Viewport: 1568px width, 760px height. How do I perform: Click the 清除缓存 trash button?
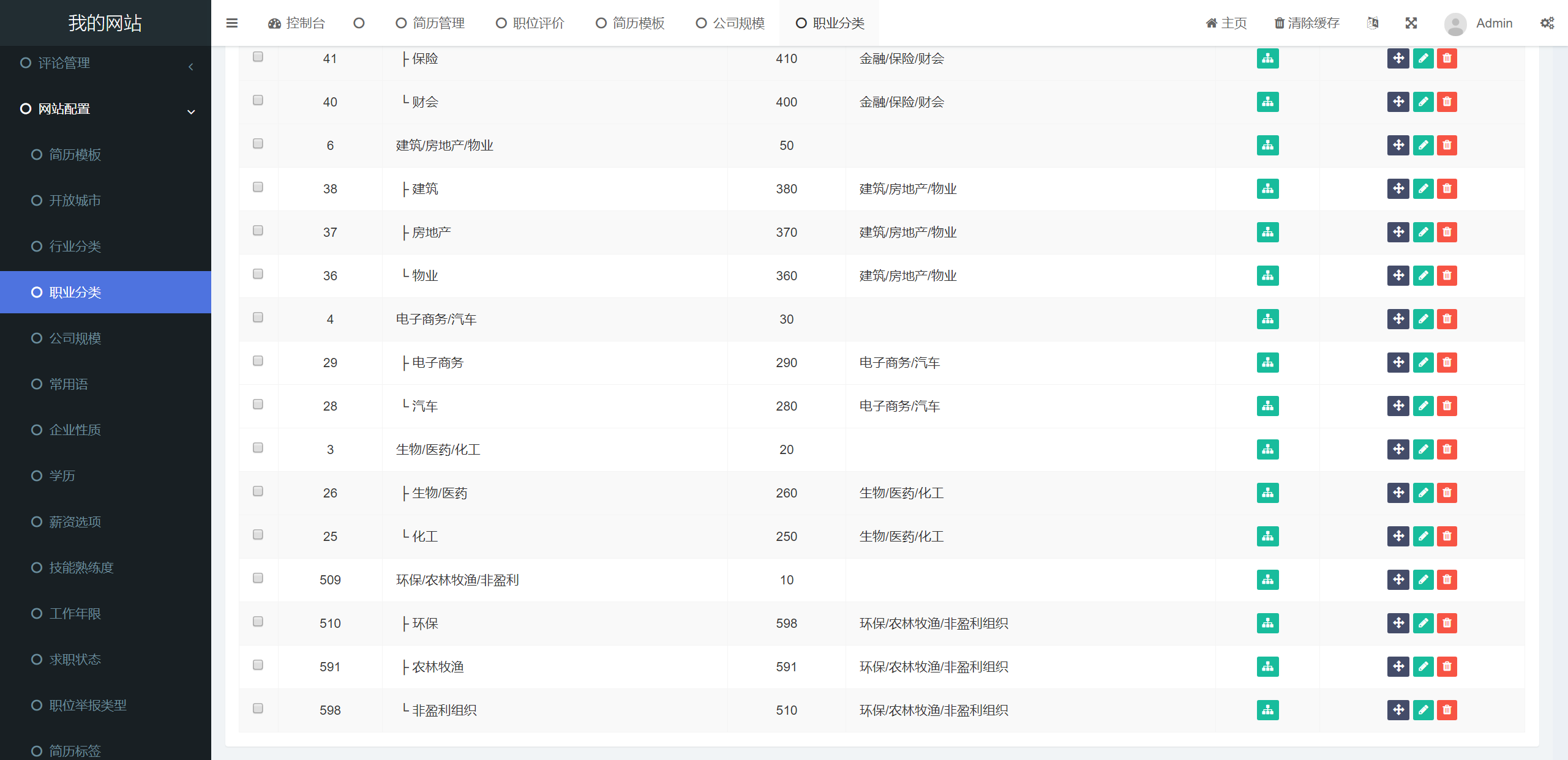coord(1307,23)
